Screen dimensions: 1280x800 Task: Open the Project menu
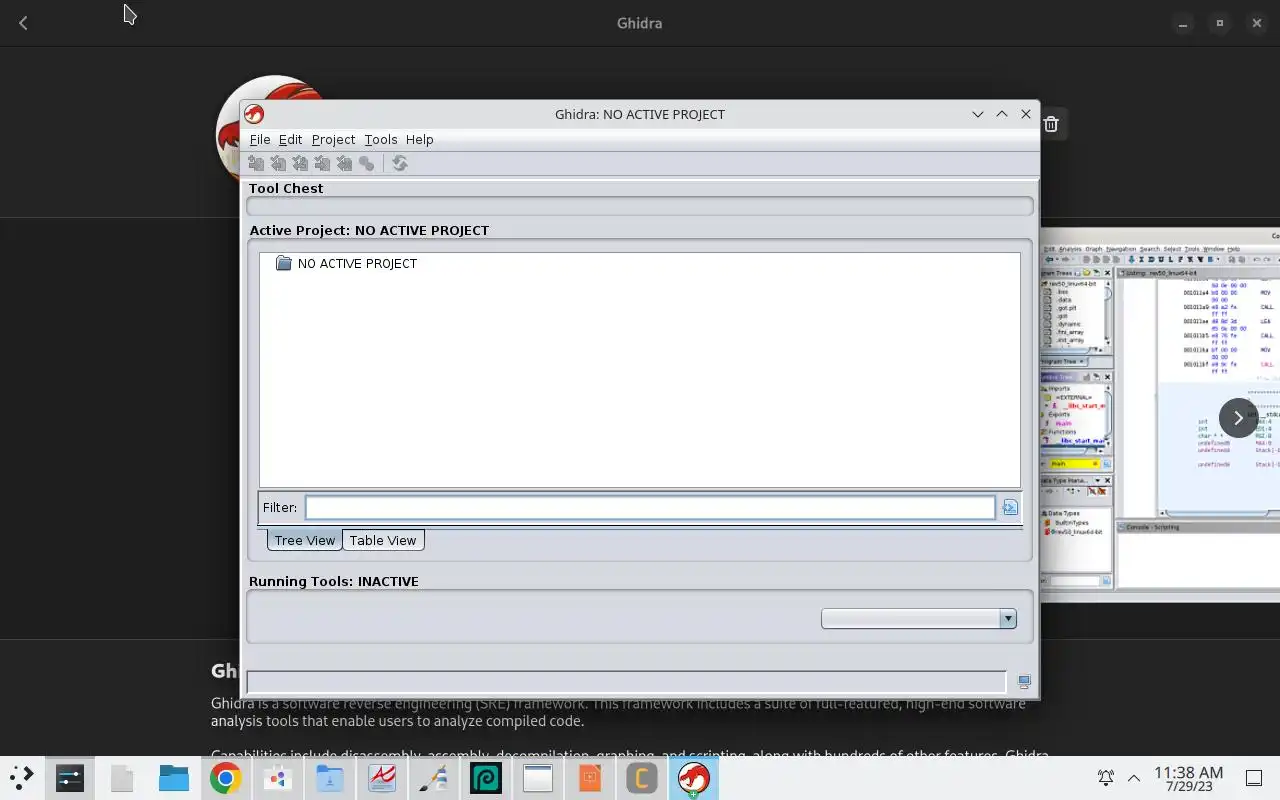point(333,139)
